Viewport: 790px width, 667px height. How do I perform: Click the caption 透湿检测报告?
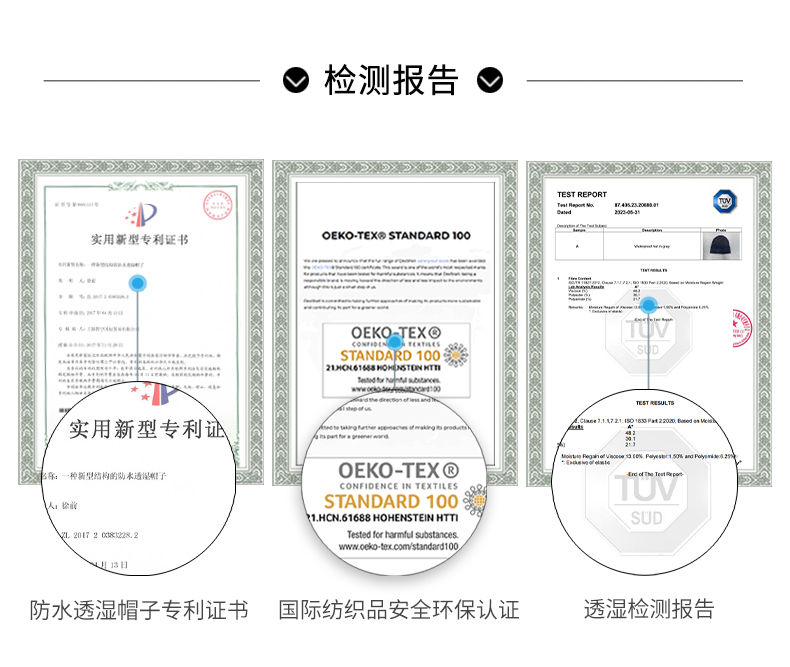pos(649,609)
